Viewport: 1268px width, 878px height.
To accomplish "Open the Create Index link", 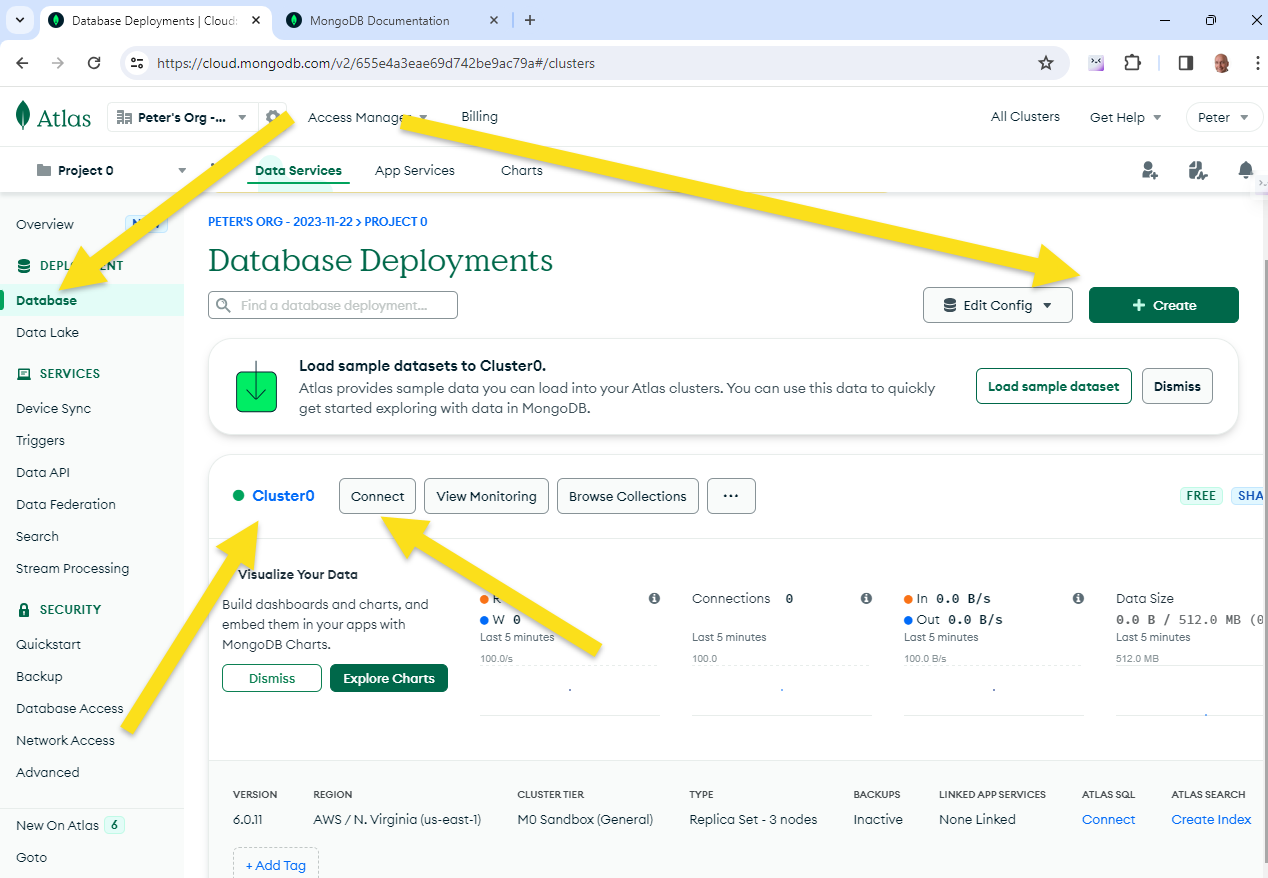I will (x=1211, y=819).
